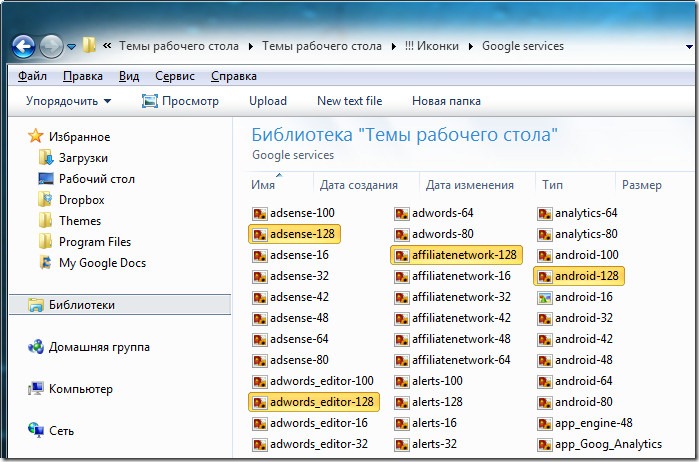Select the alerts-100 file icon

click(402, 381)
